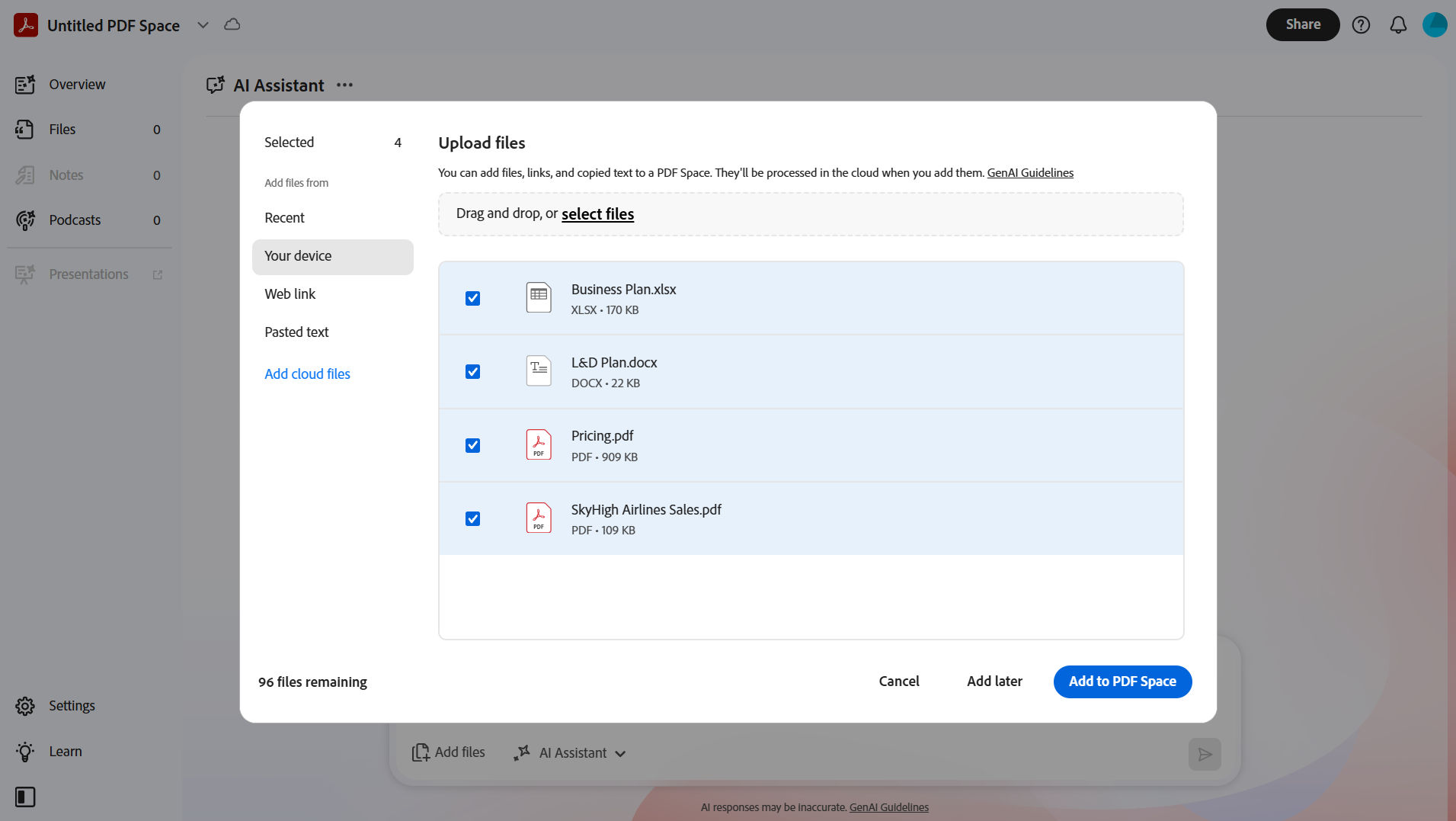This screenshot has height=821, width=1456.
Task: Select the Your device source
Action: (x=333, y=257)
